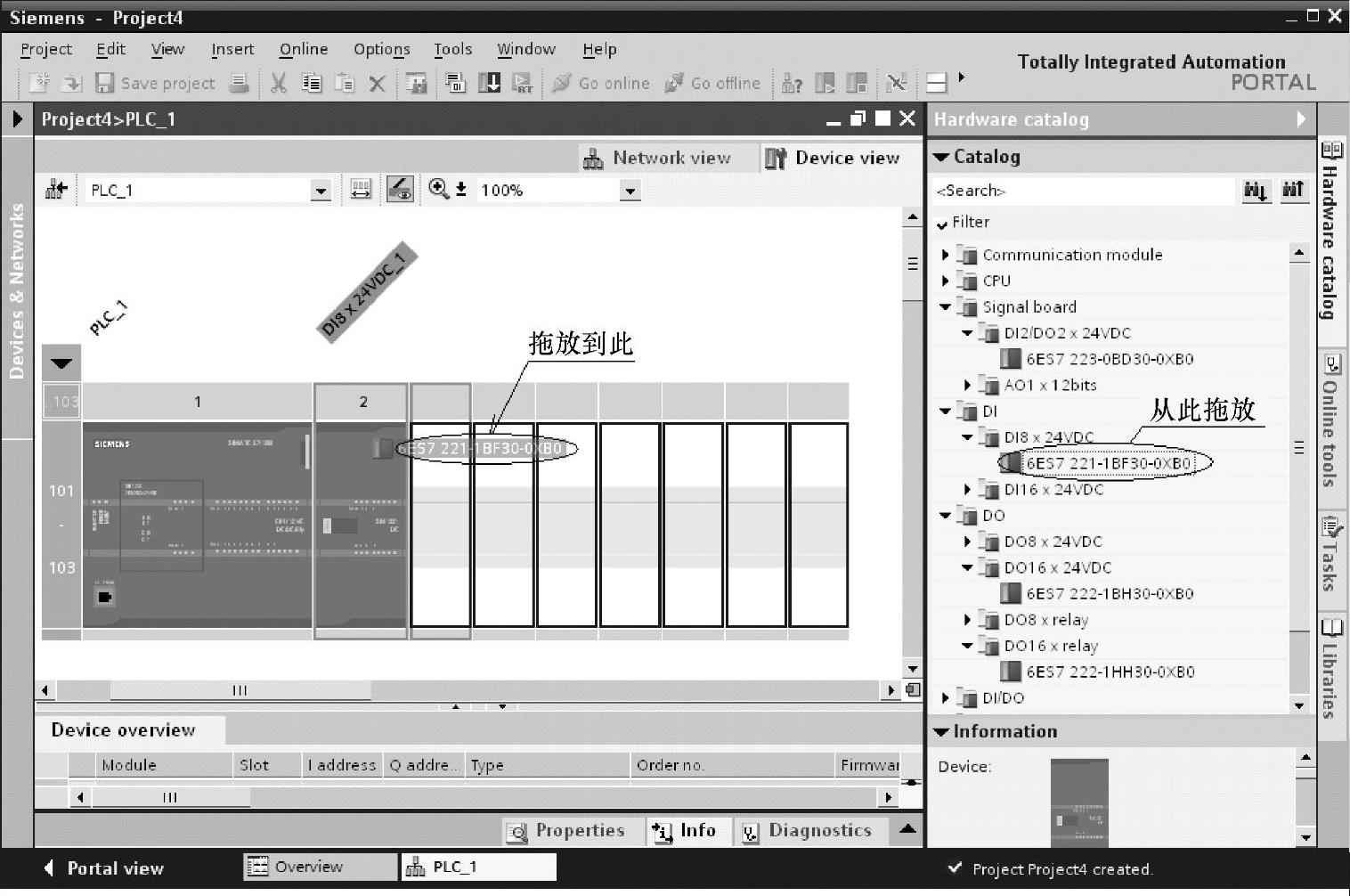This screenshot has height=896, width=1350.
Task: Expand the DI/DO catalog node
Action: pos(946,698)
